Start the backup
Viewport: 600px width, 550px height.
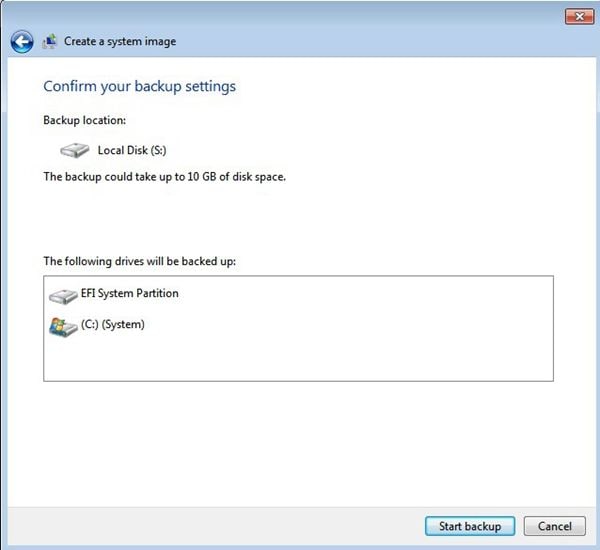tap(470, 526)
